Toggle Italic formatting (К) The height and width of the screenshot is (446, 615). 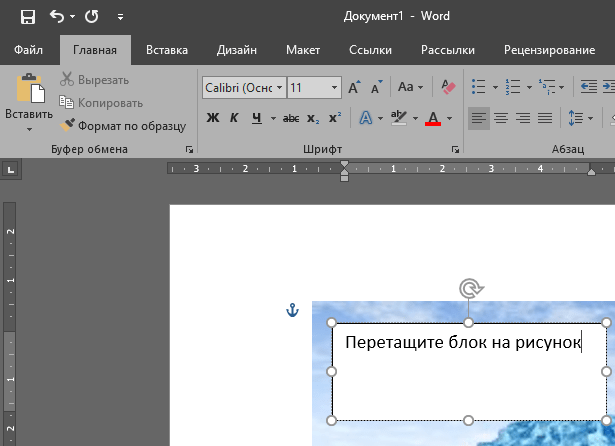pyautogui.click(x=234, y=118)
